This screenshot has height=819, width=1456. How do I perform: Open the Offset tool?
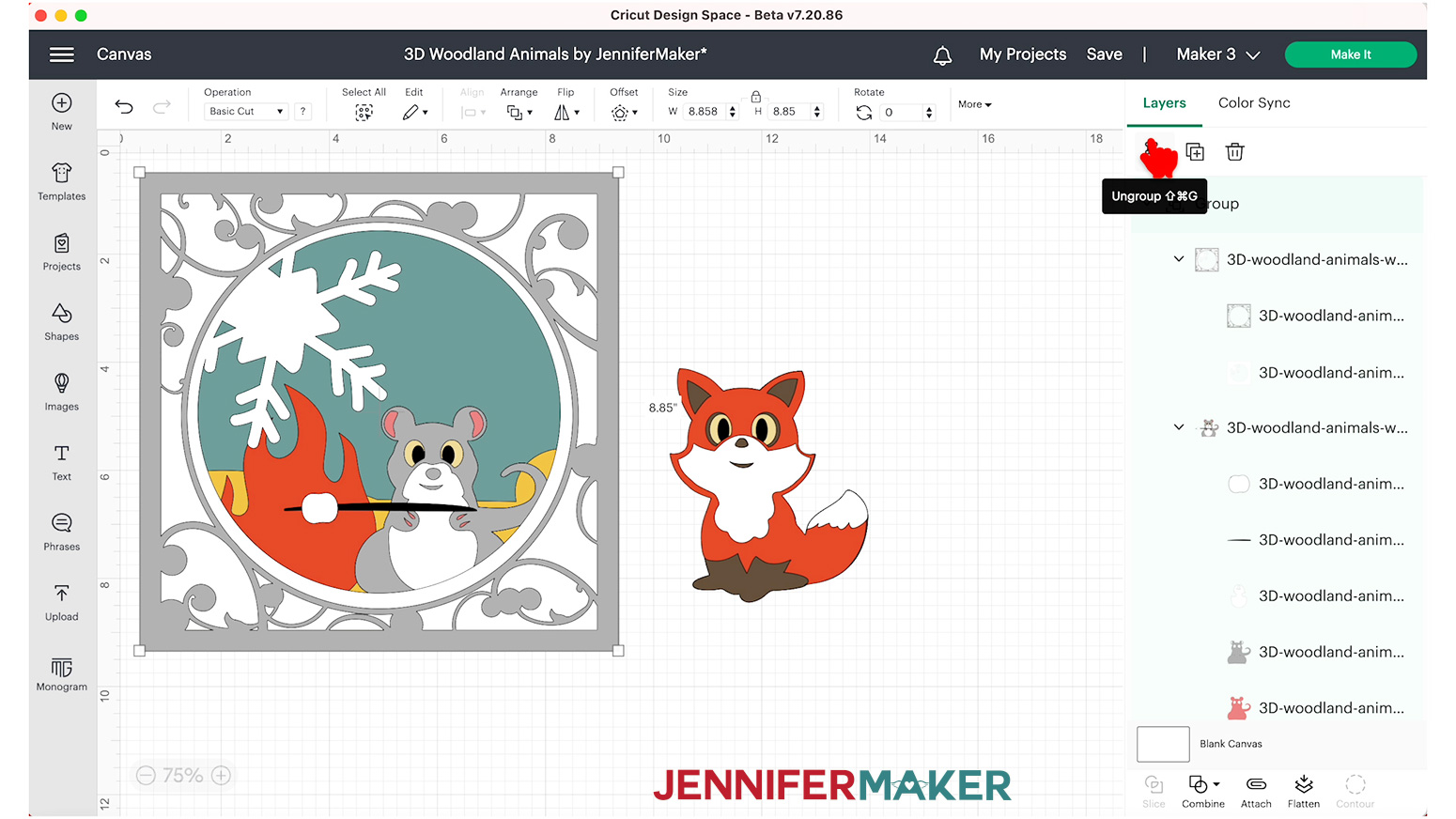(x=624, y=112)
